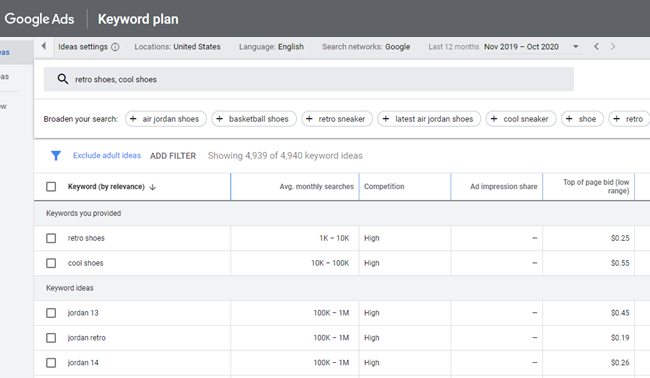The image size is (650, 378).
Task: Click the jordan retro keyword text
Action: (x=87, y=338)
